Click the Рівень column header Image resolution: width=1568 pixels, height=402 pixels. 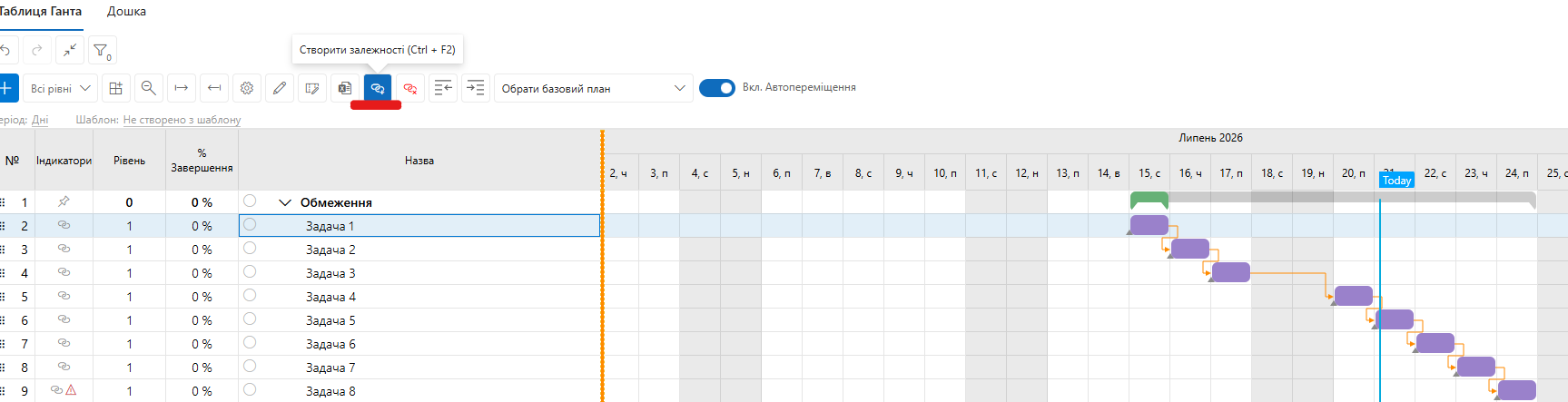pyautogui.click(x=129, y=160)
